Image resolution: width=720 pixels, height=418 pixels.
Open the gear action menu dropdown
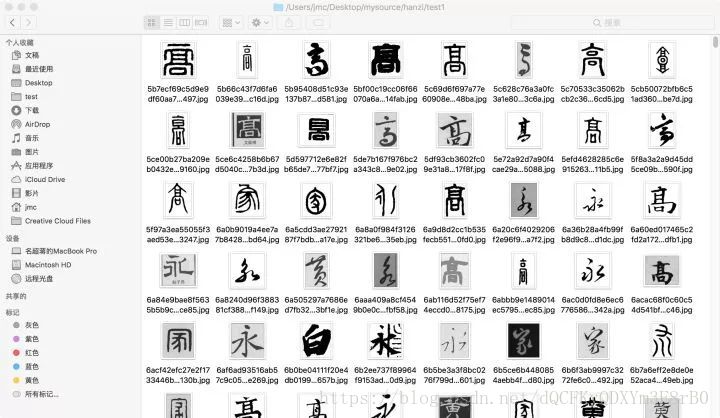point(260,22)
